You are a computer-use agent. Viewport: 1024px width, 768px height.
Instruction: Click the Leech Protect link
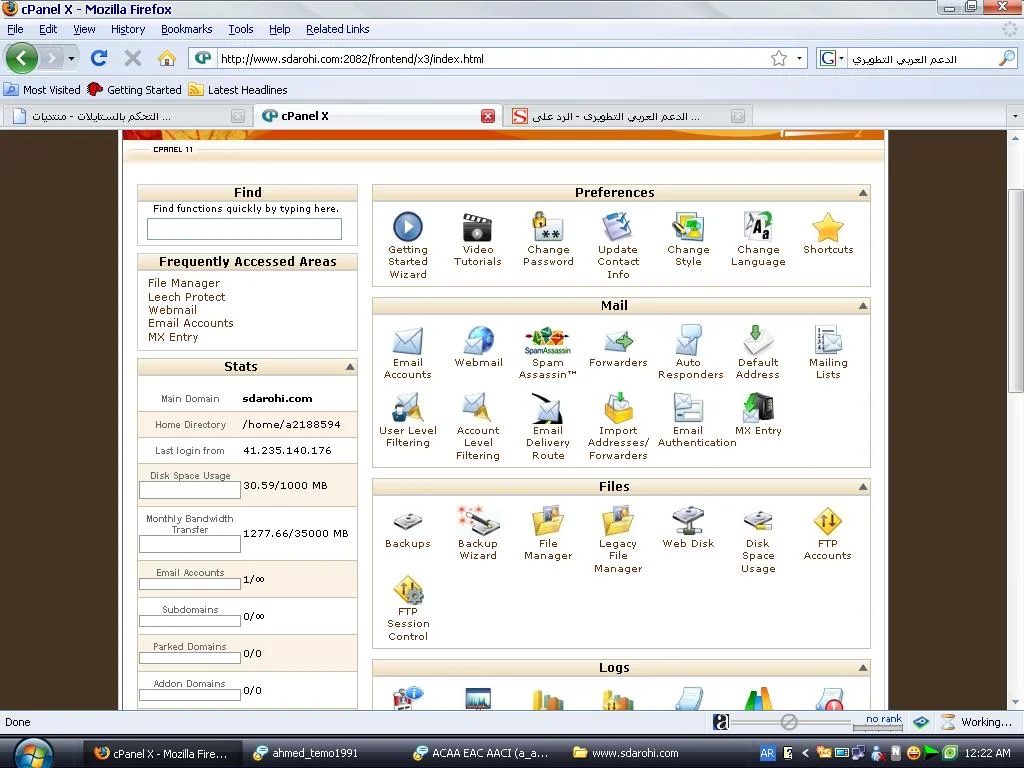(186, 296)
